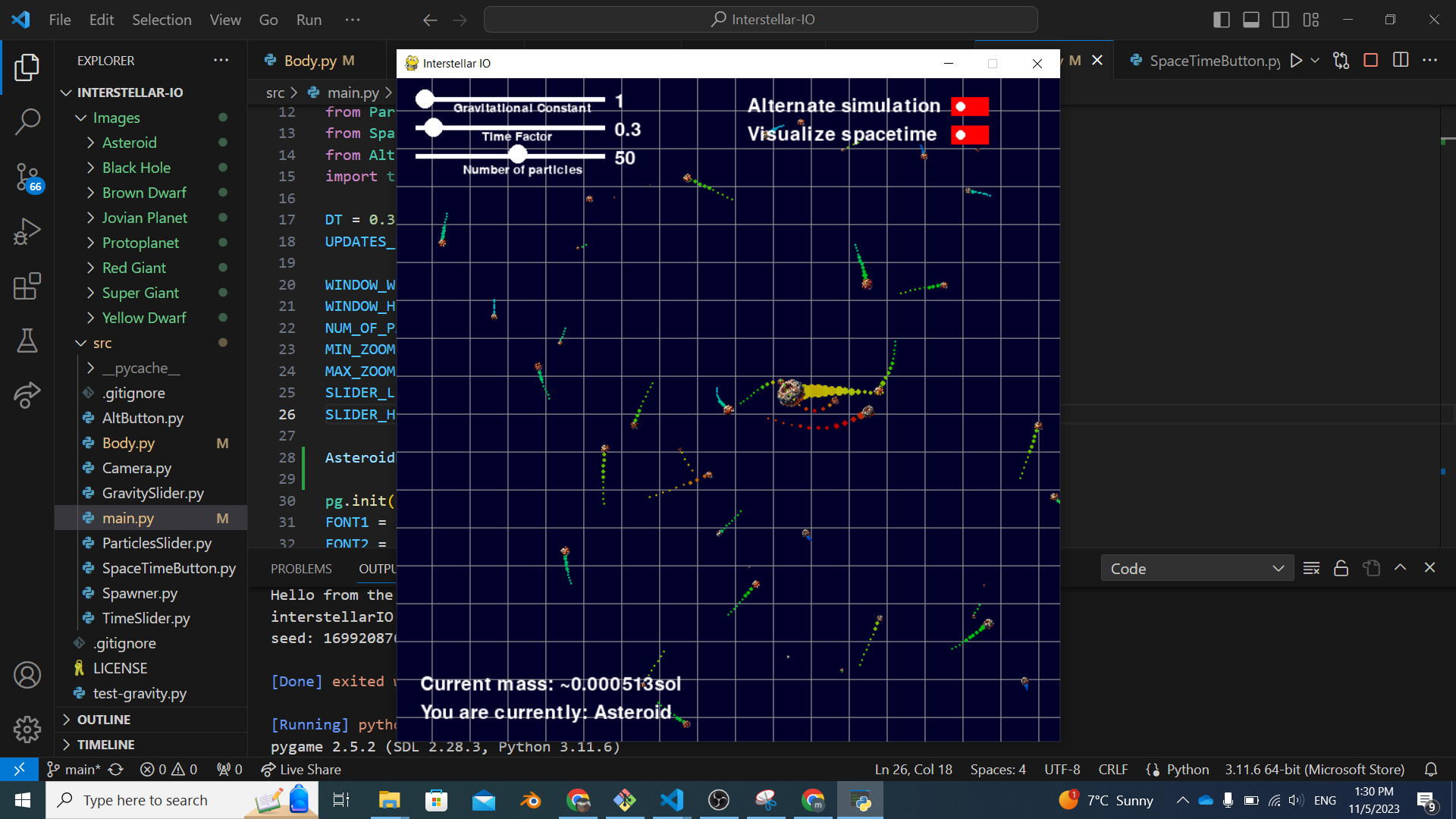The width and height of the screenshot is (1456, 819).
Task: Click the Run Python File play icon
Action: (x=1296, y=61)
